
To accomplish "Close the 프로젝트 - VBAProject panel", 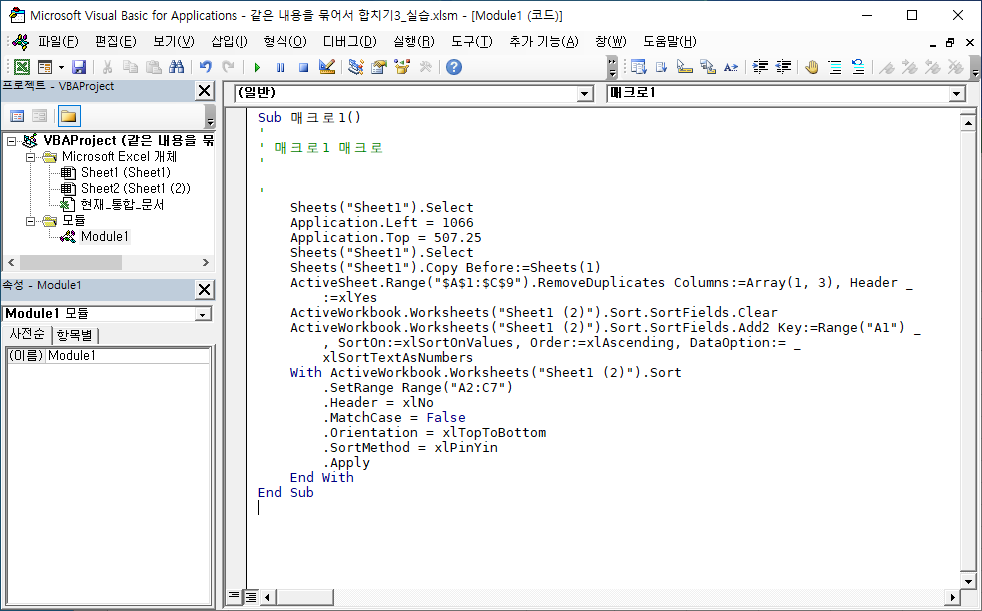I will pos(205,91).
